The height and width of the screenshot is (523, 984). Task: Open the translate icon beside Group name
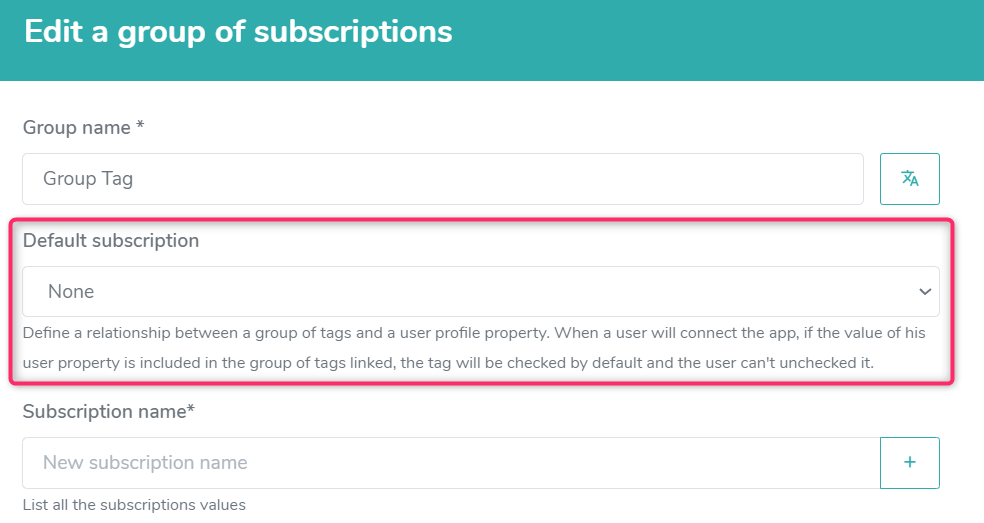point(909,179)
